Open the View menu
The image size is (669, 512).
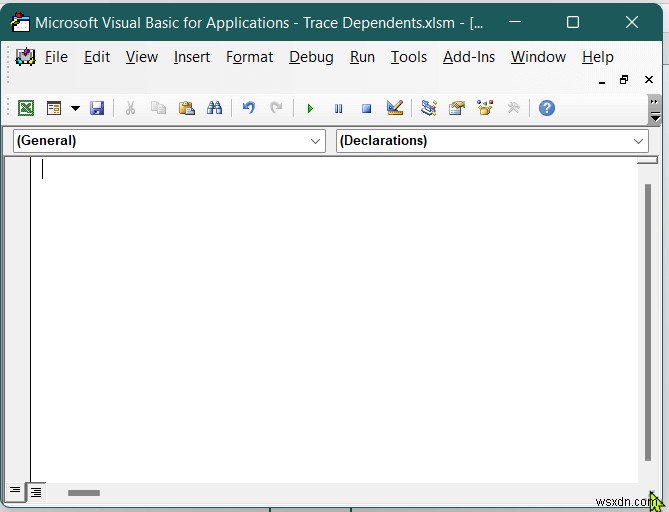click(x=142, y=57)
